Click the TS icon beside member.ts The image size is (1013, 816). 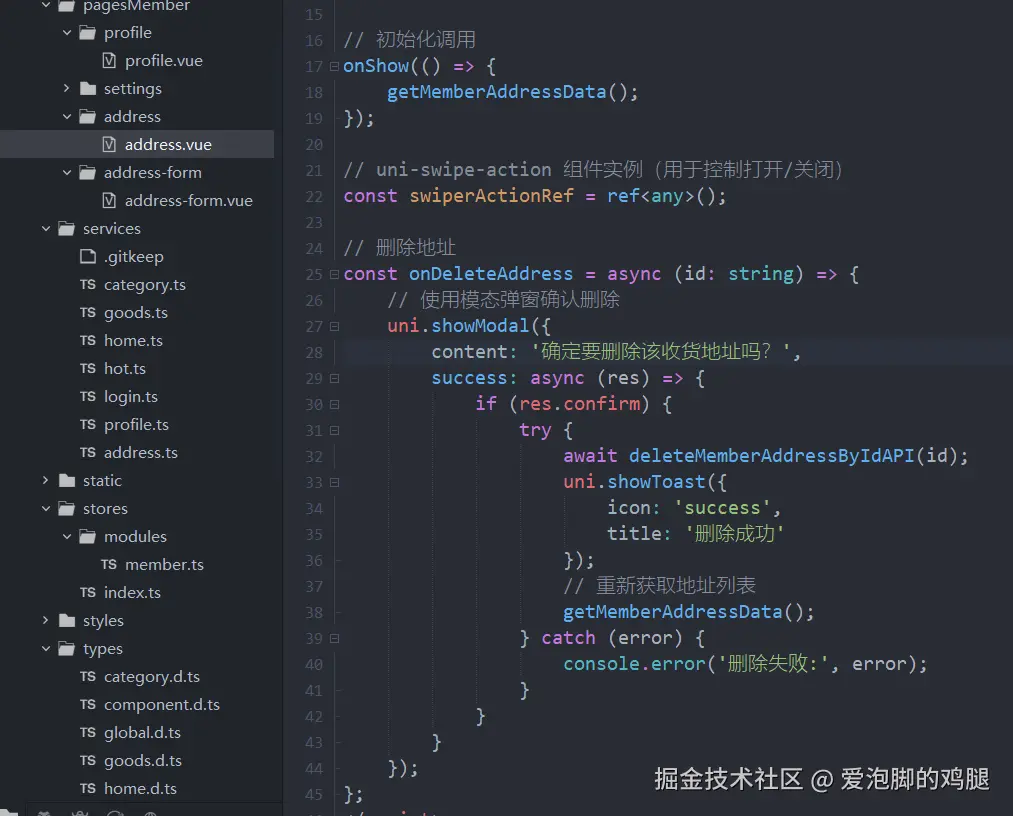click(109, 565)
